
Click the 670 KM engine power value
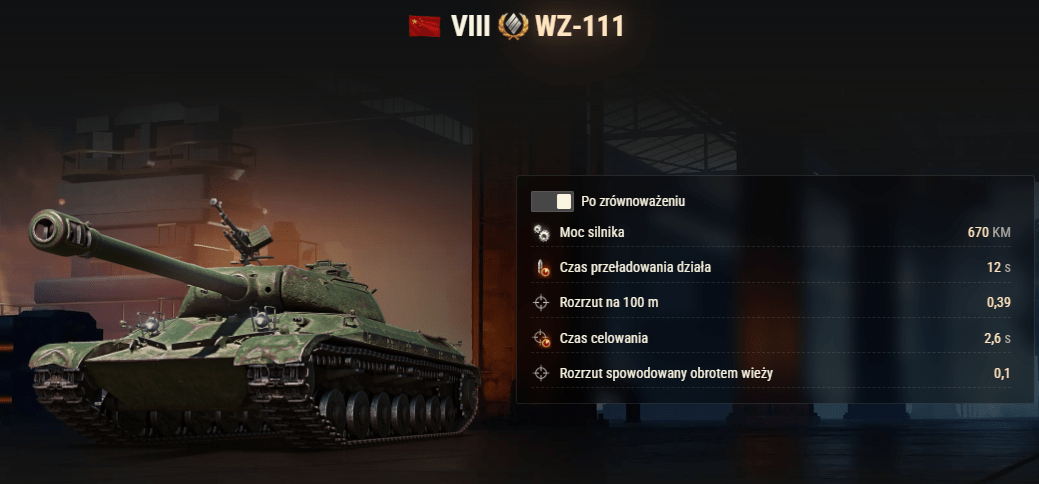point(989,233)
